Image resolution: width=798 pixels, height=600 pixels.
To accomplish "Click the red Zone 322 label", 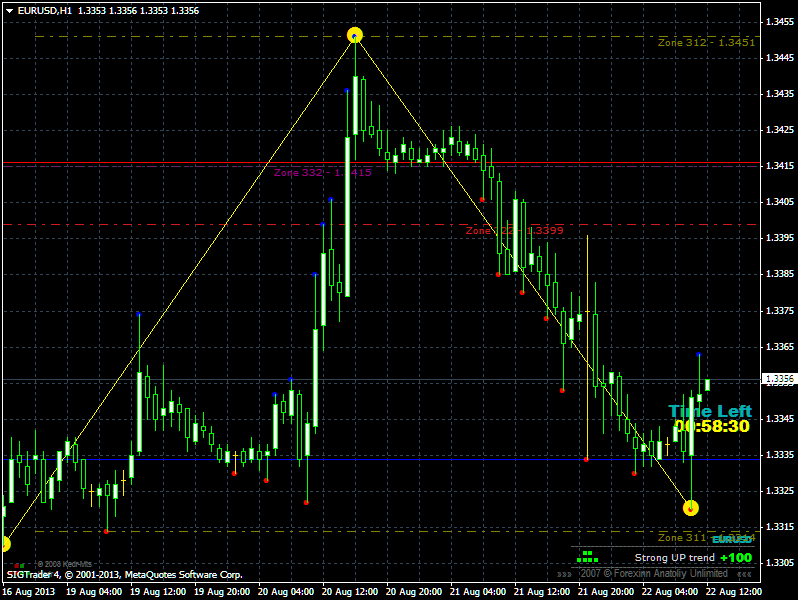I will tap(514, 230).
